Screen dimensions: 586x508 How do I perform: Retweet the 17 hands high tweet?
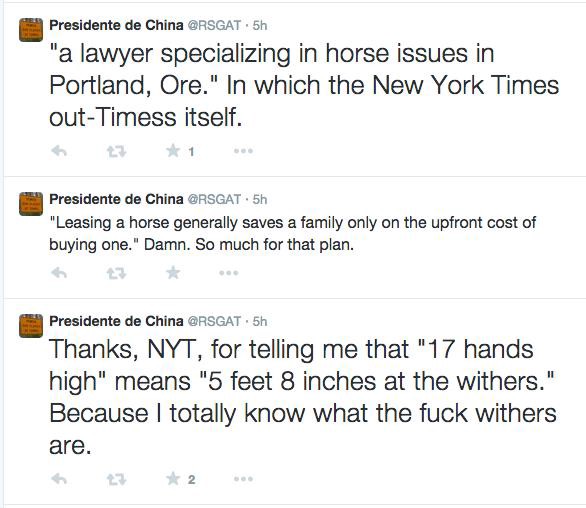116,479
